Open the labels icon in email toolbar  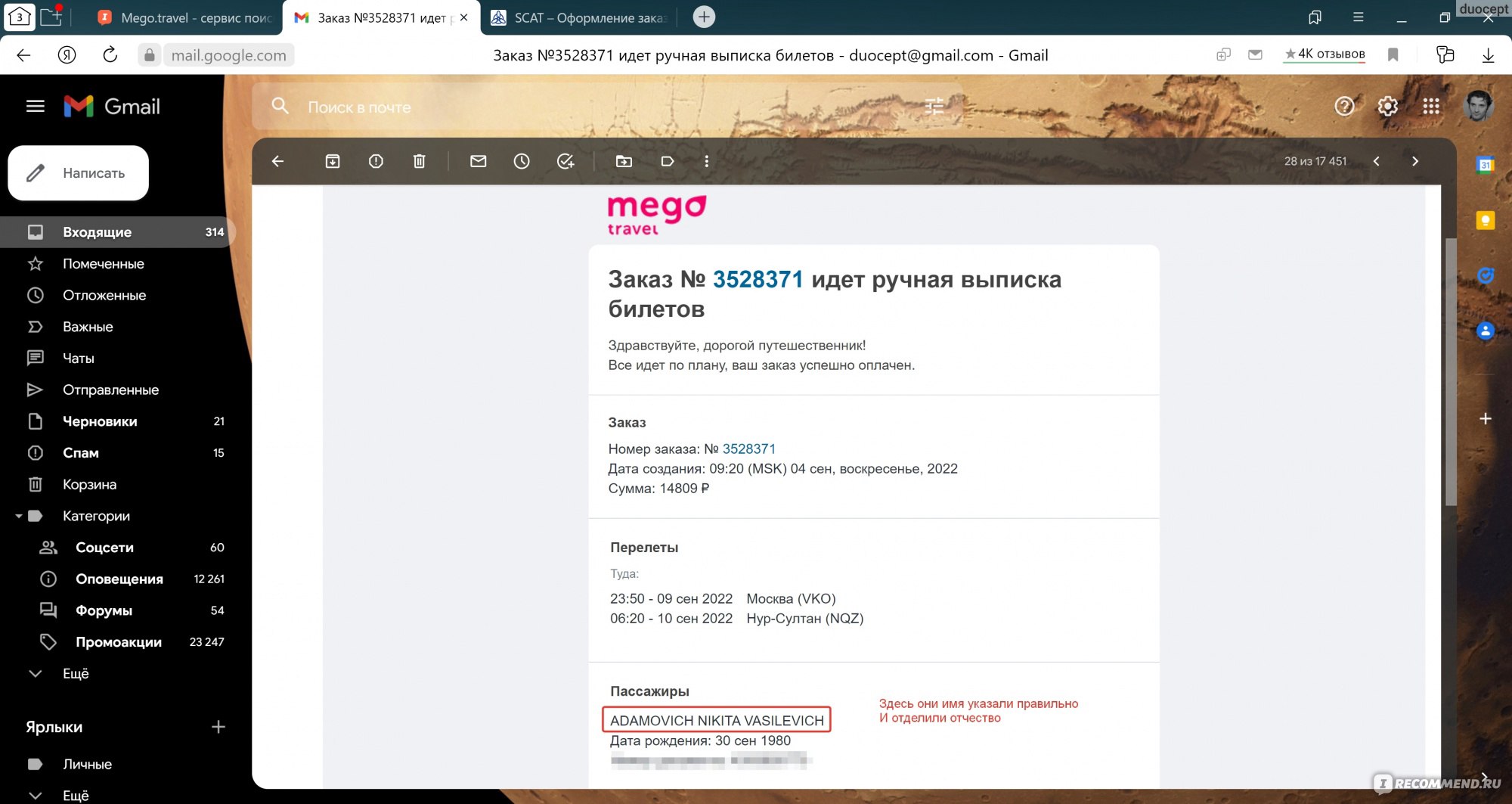pyautogui.click(x=668, y=161)
